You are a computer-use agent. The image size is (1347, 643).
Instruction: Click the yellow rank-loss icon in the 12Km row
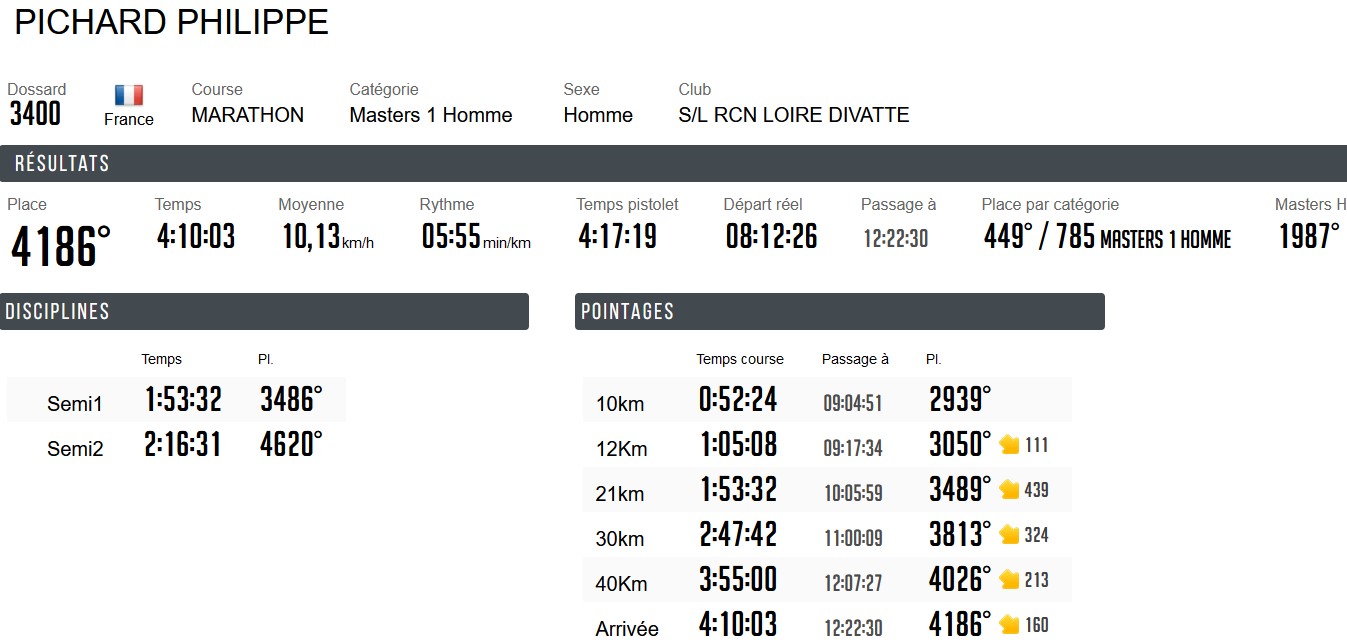(x=1009, y=445)
